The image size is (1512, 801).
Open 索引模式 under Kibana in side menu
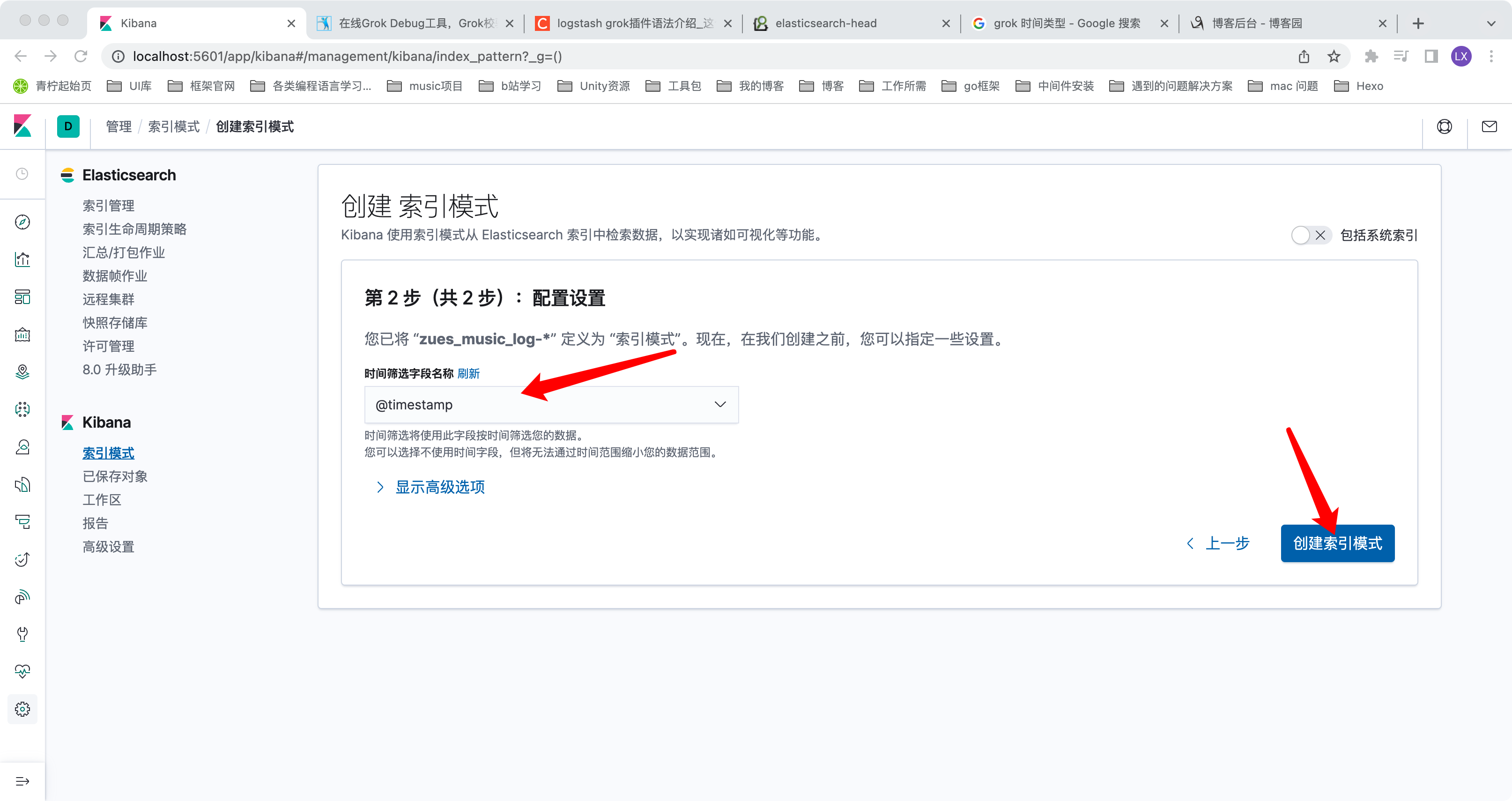point(109,453)
